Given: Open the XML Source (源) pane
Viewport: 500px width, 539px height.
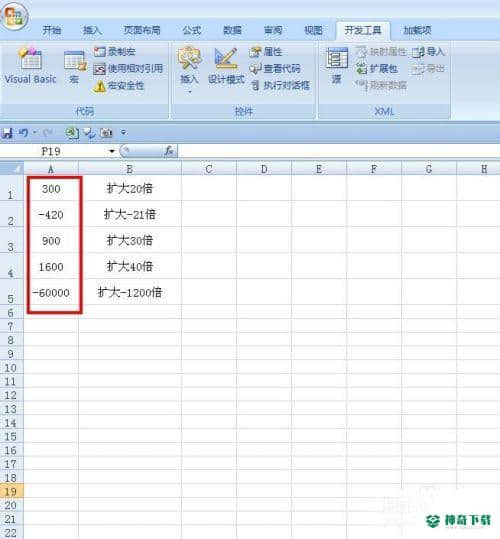Looking at the screenshot, I should (336, 66).
